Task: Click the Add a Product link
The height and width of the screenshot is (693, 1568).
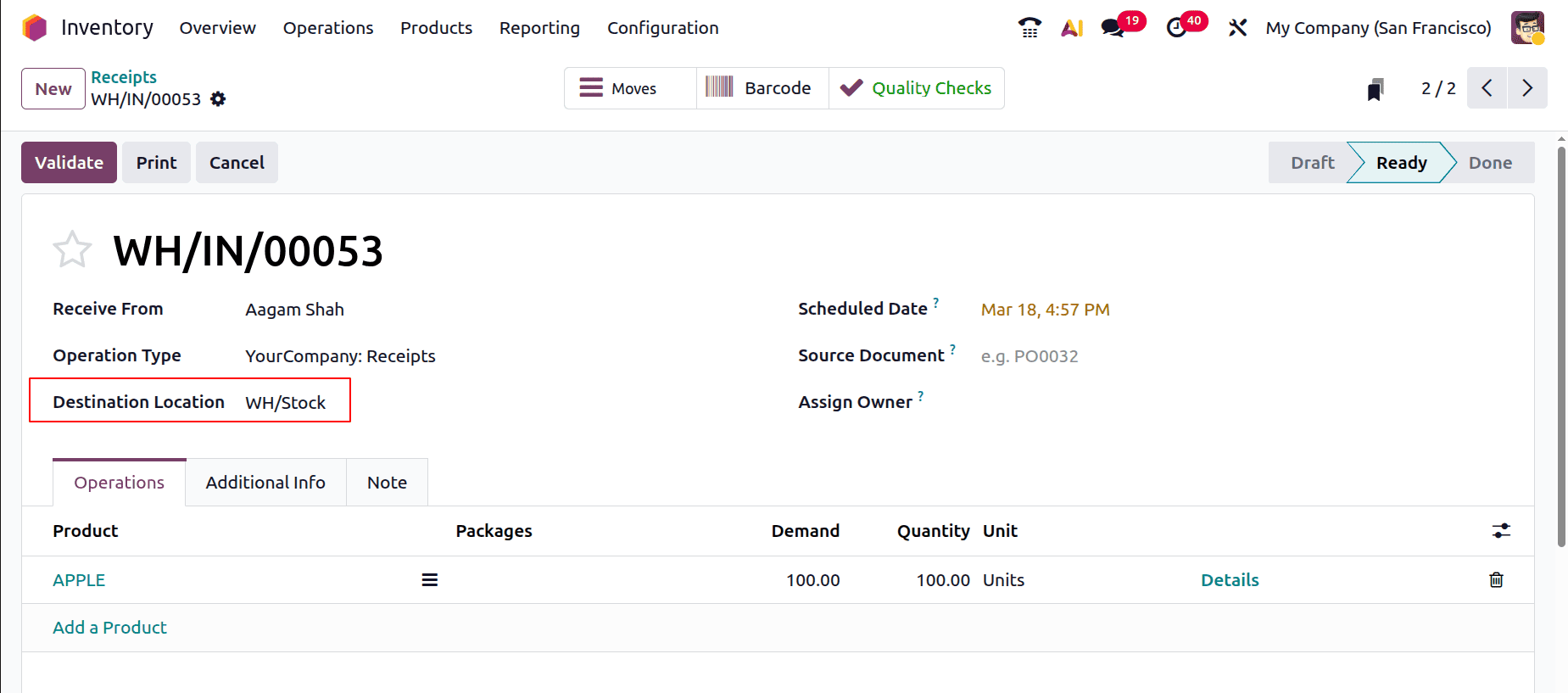Action: (x=109, y=628)
